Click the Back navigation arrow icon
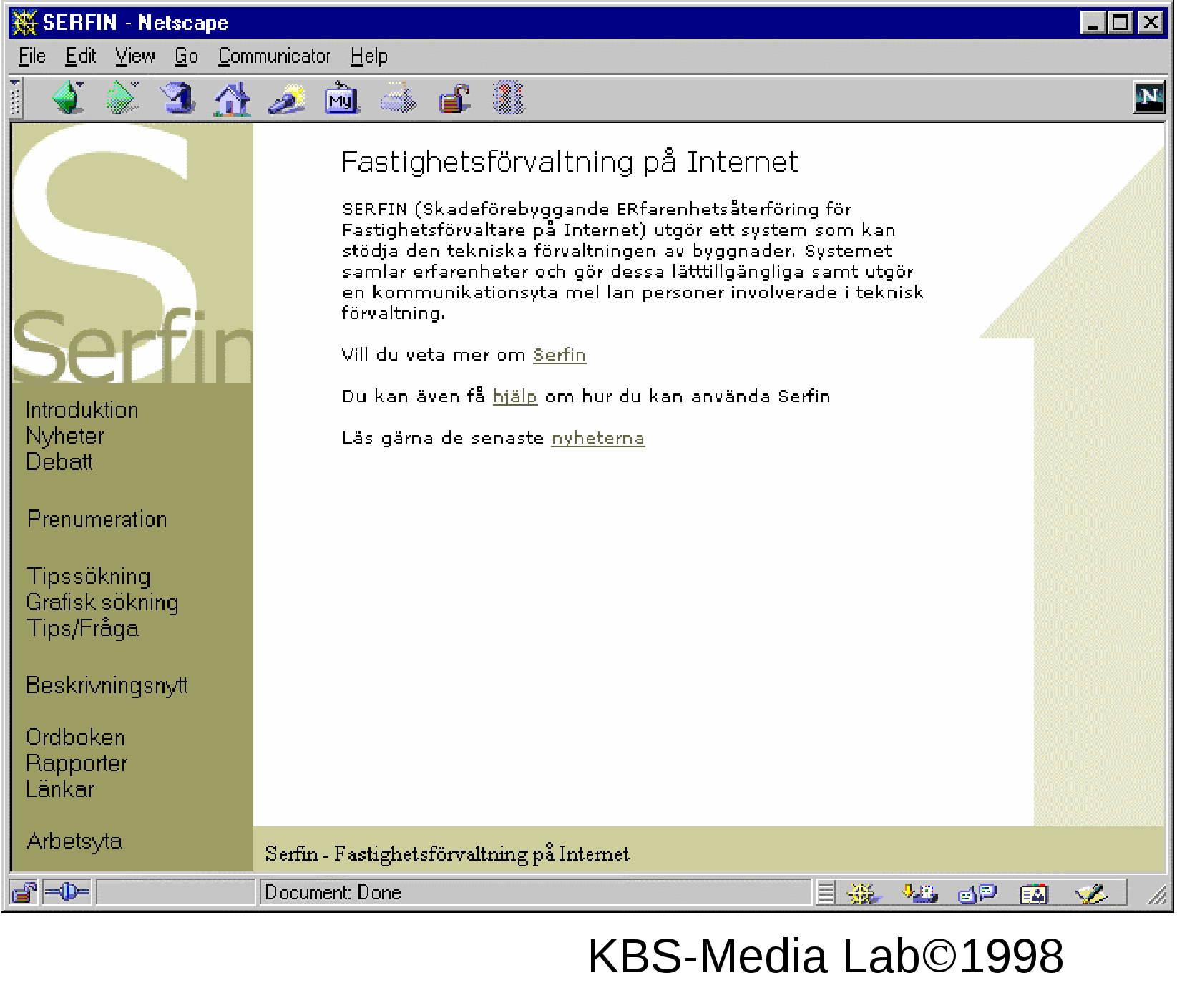1177x1008 pixels. (x=69, y=97)
